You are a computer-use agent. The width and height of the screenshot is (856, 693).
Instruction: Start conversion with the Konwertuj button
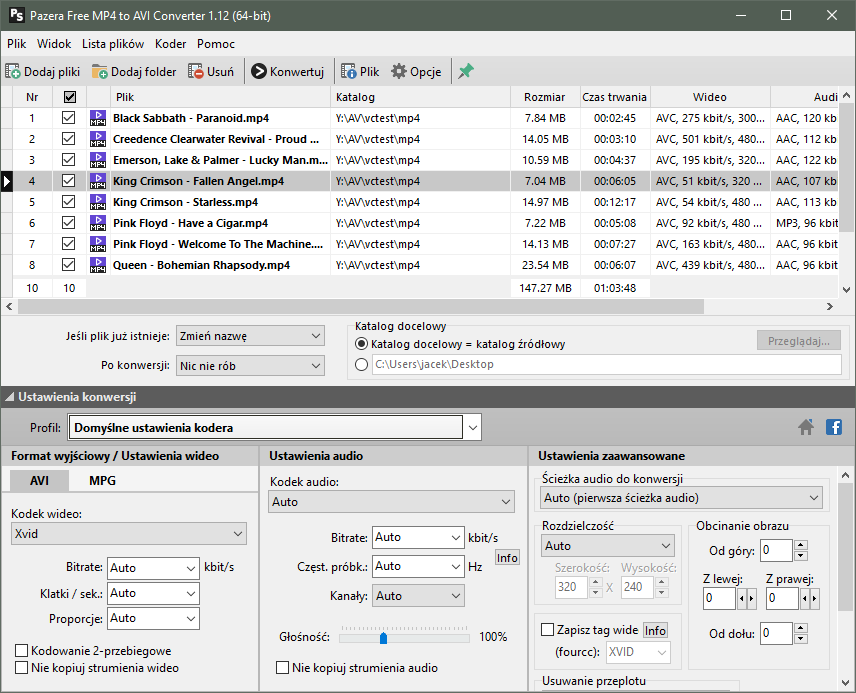click(288, 72)
